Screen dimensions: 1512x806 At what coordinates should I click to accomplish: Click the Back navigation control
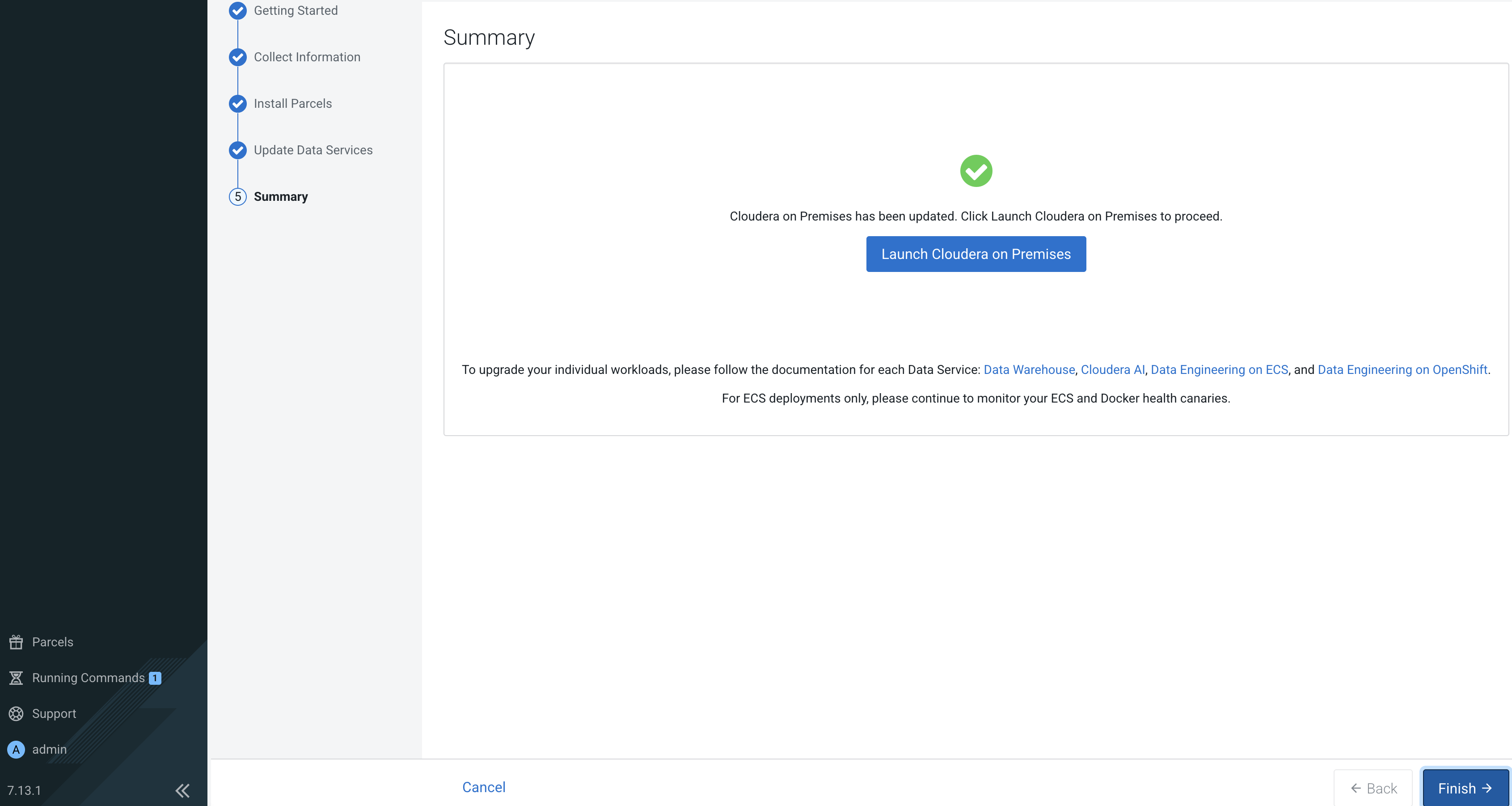point(1373,789)
